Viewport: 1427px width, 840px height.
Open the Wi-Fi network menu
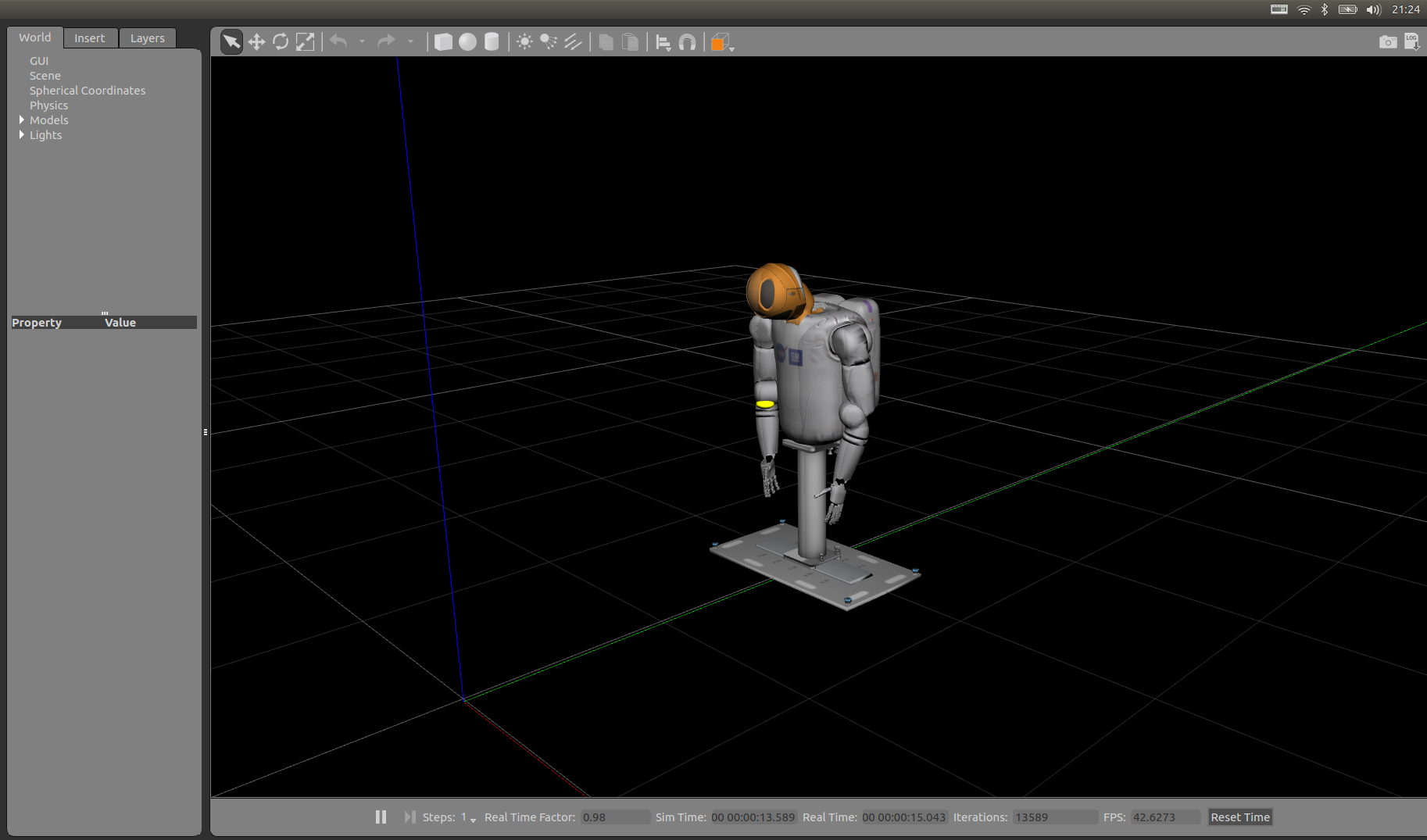coord(1304,9)
